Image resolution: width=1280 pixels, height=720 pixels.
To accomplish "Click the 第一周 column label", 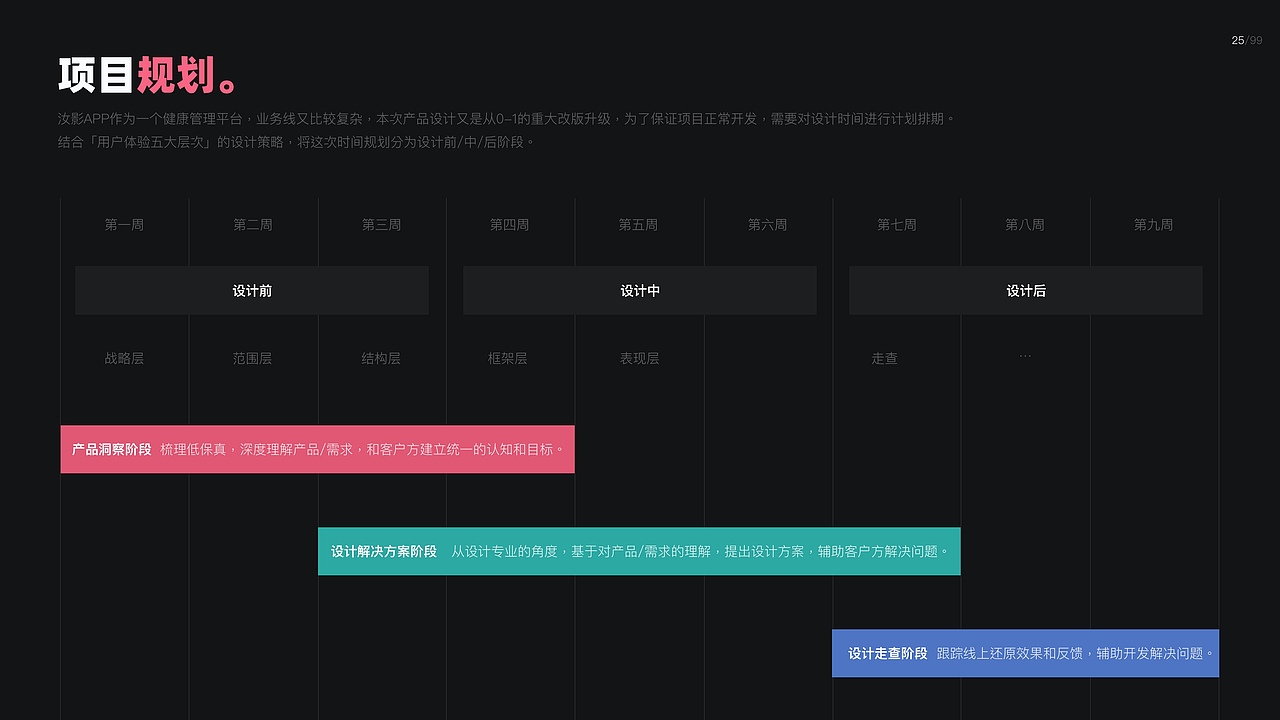I will point(125,224).
